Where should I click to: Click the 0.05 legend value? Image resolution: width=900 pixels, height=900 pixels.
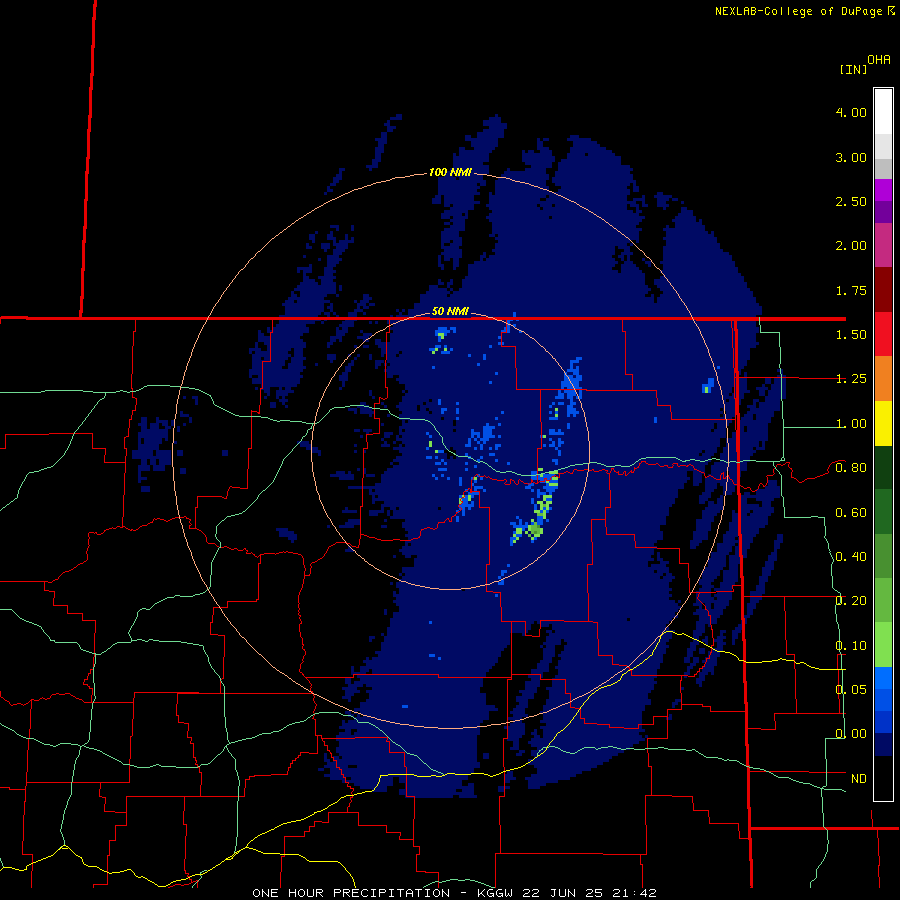851,689
